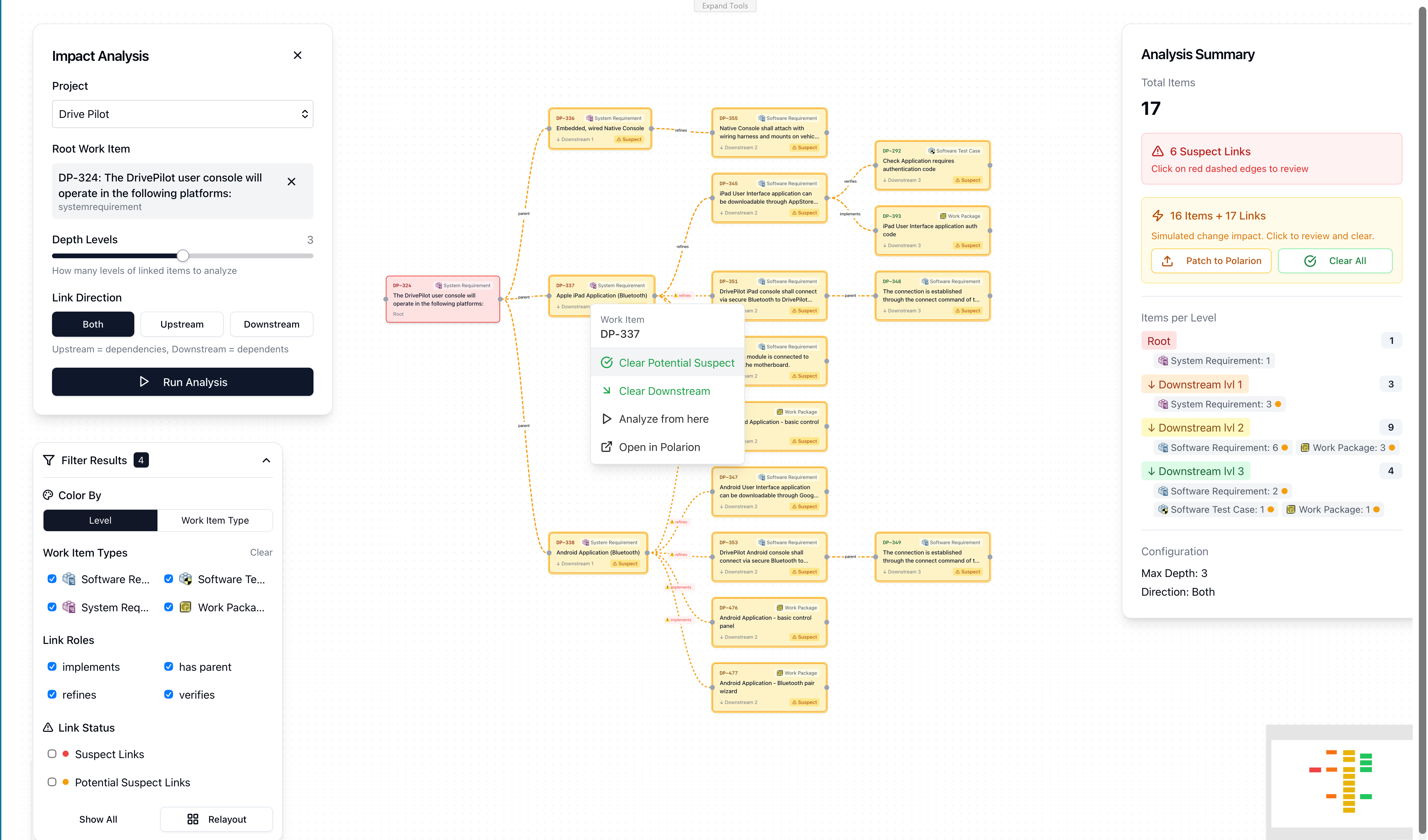Click the Depth Levels slider handle
1428x840 pixels.
click(x=183, y=256)
